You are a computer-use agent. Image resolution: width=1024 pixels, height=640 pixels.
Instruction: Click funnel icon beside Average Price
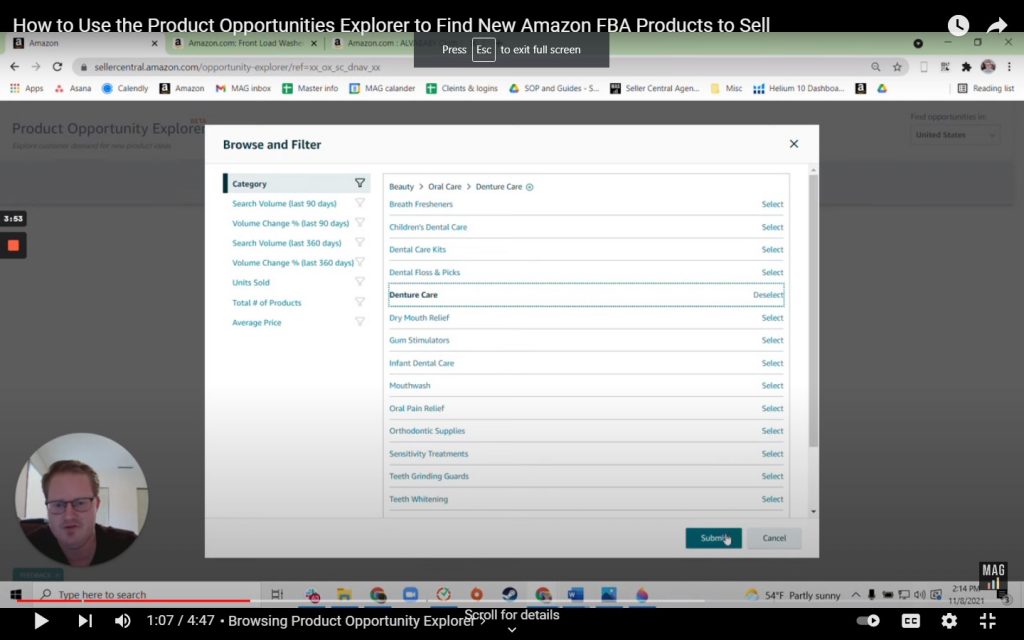360,321
